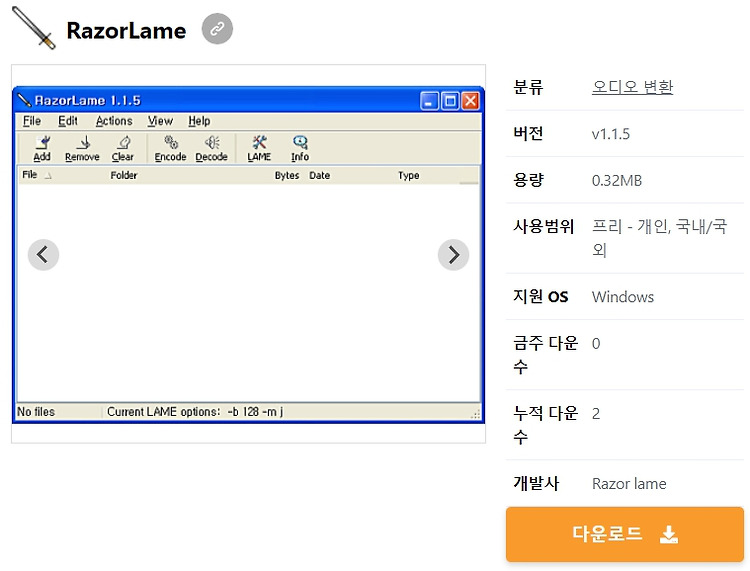750x571 pixels.
Task: Minimize the RazorLame window
Action: coord(429,101)
